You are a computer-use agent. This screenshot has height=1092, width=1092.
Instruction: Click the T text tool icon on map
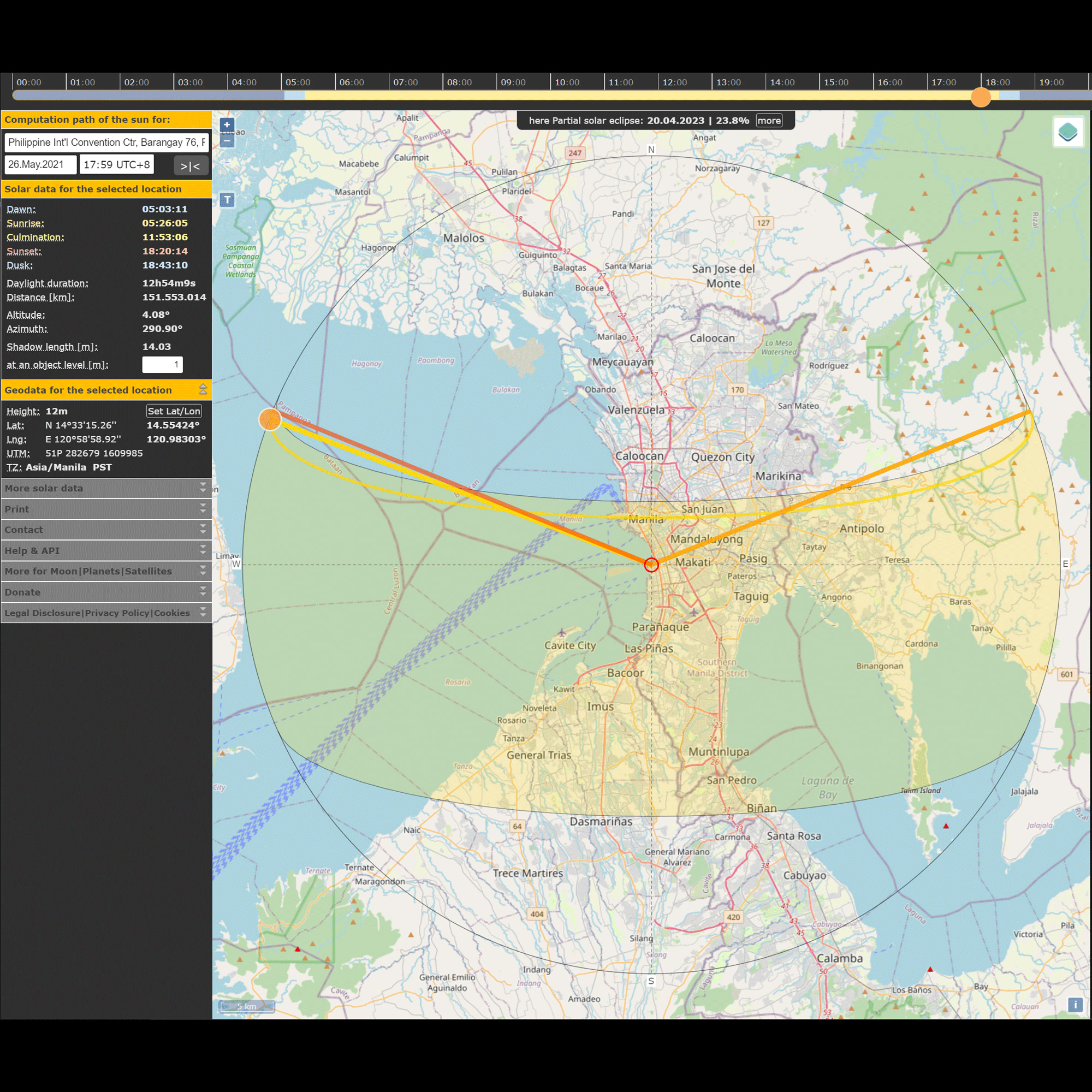227,199
